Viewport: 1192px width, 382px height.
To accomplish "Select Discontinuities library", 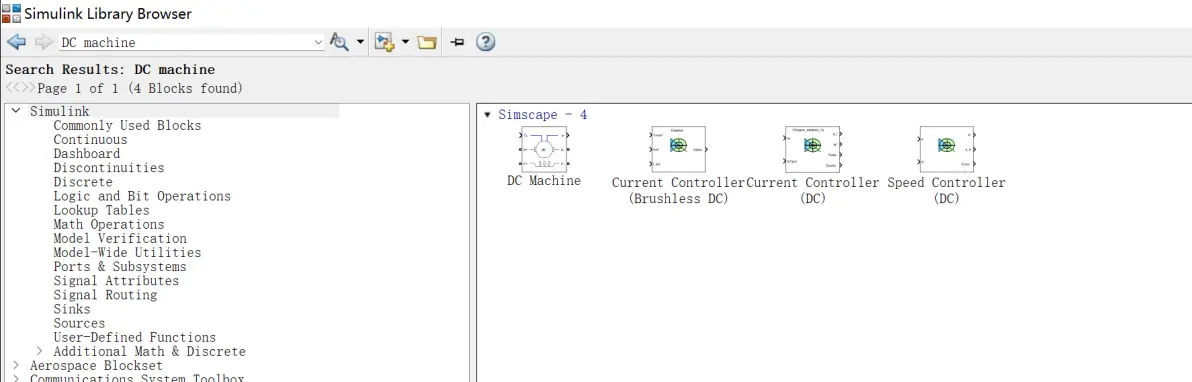I will pos(109,168).
